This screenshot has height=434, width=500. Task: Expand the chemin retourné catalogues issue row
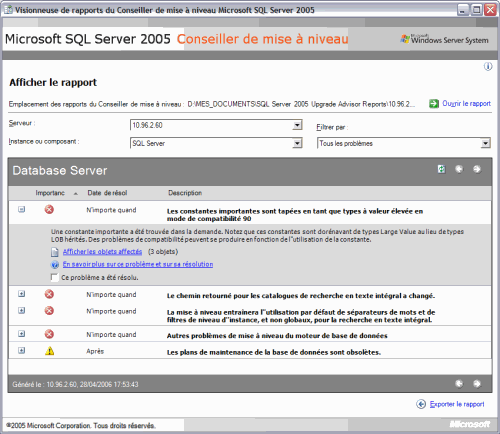[x=21, y=294]
